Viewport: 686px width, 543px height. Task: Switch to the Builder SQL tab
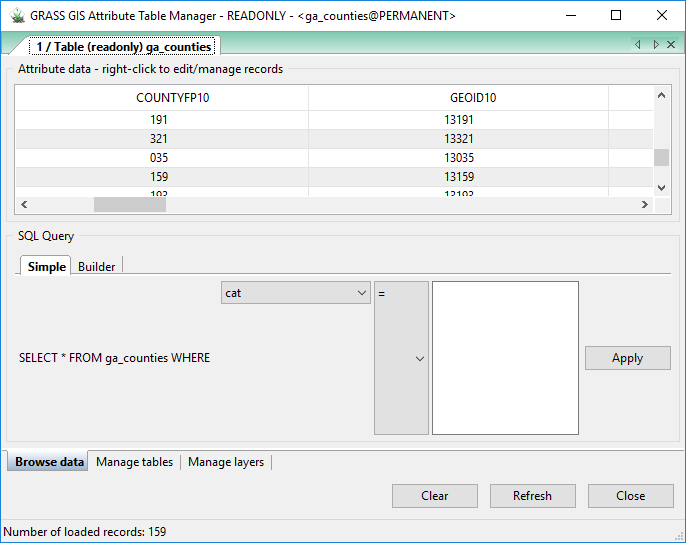click(x=97, y=266)
